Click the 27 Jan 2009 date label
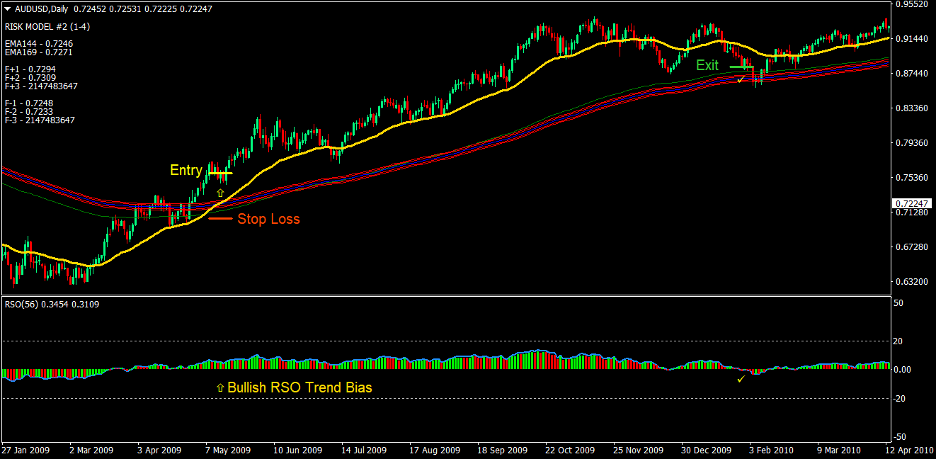Screen dimensions: 936x460 tap(25, 450)
